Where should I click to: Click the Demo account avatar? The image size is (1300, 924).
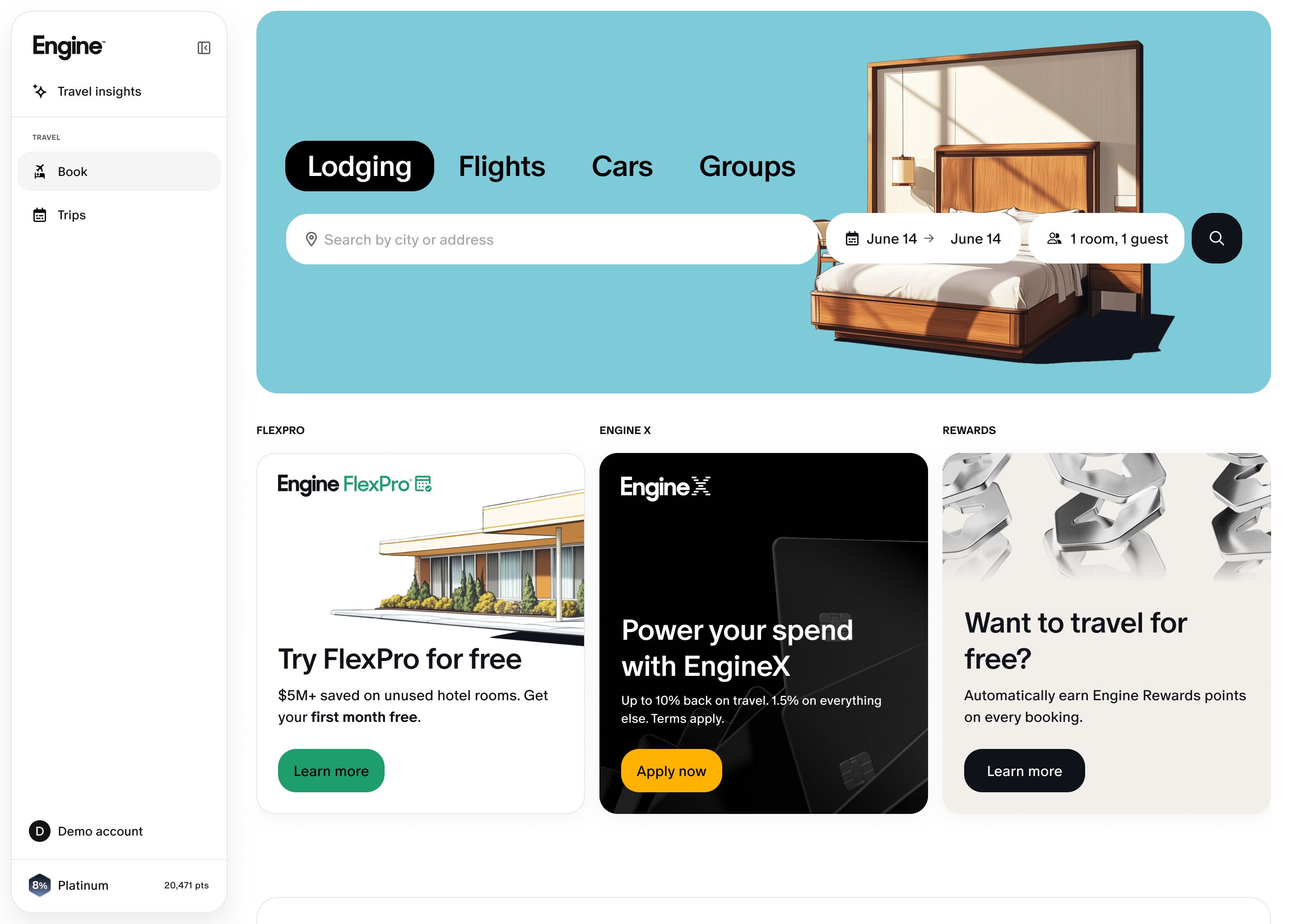point(40,831)
